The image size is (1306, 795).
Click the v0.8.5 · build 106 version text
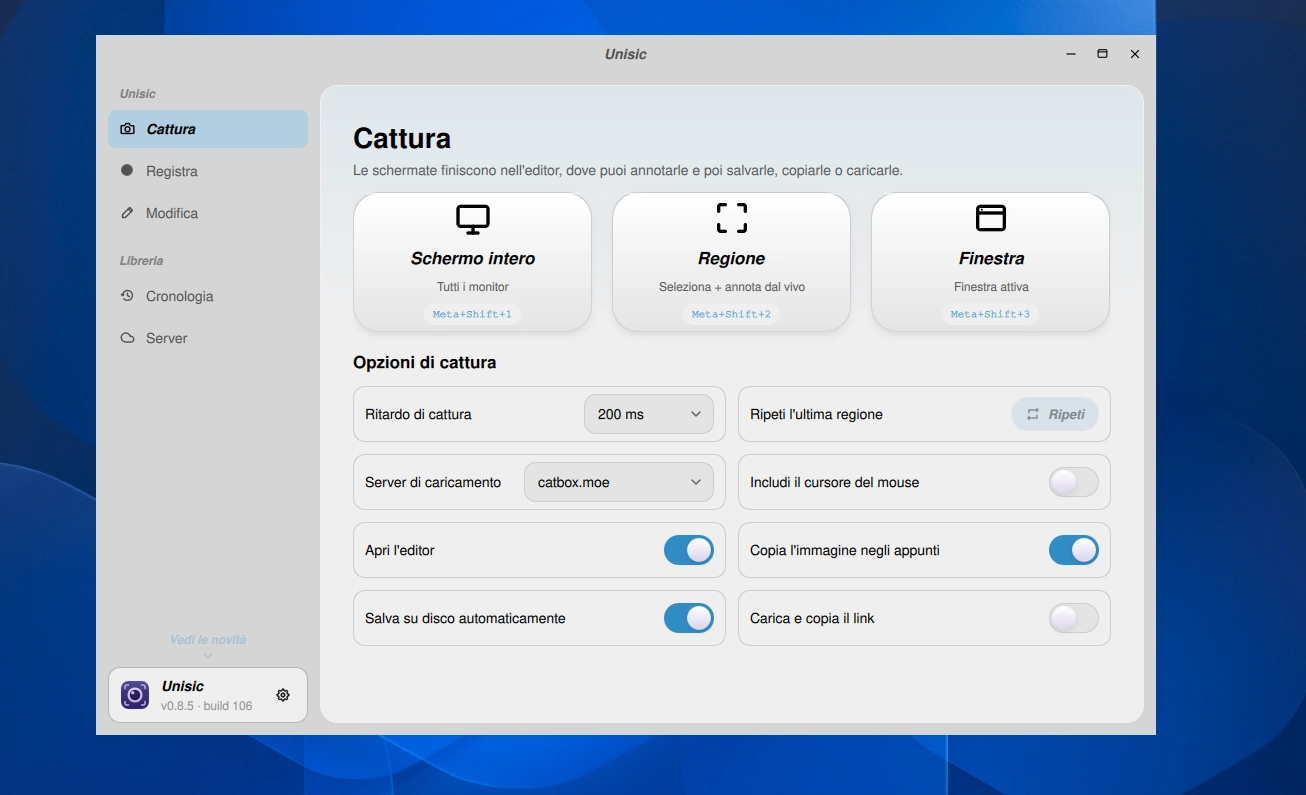coord(207,706)
